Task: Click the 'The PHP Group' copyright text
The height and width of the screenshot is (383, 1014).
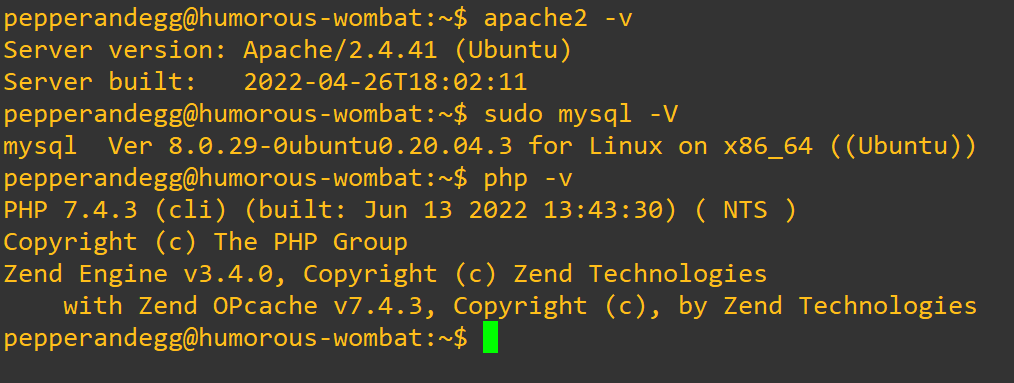Action: (311, 242)
